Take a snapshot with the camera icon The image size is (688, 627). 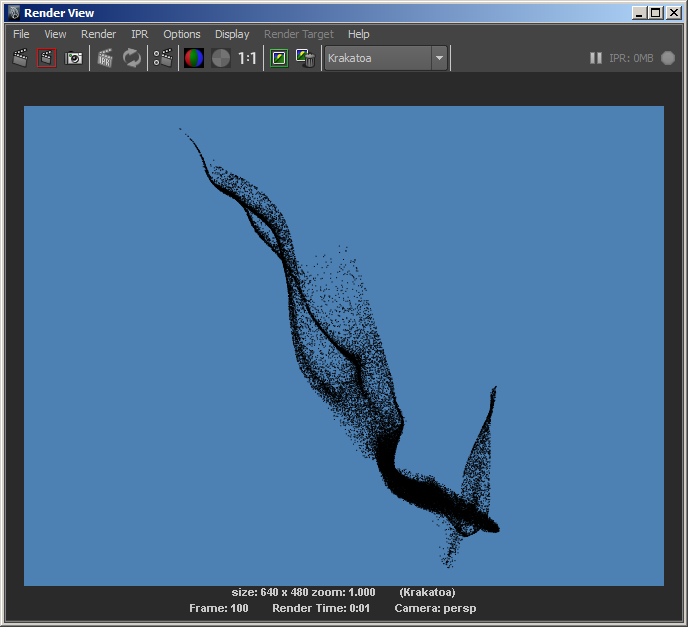[74, 58]
